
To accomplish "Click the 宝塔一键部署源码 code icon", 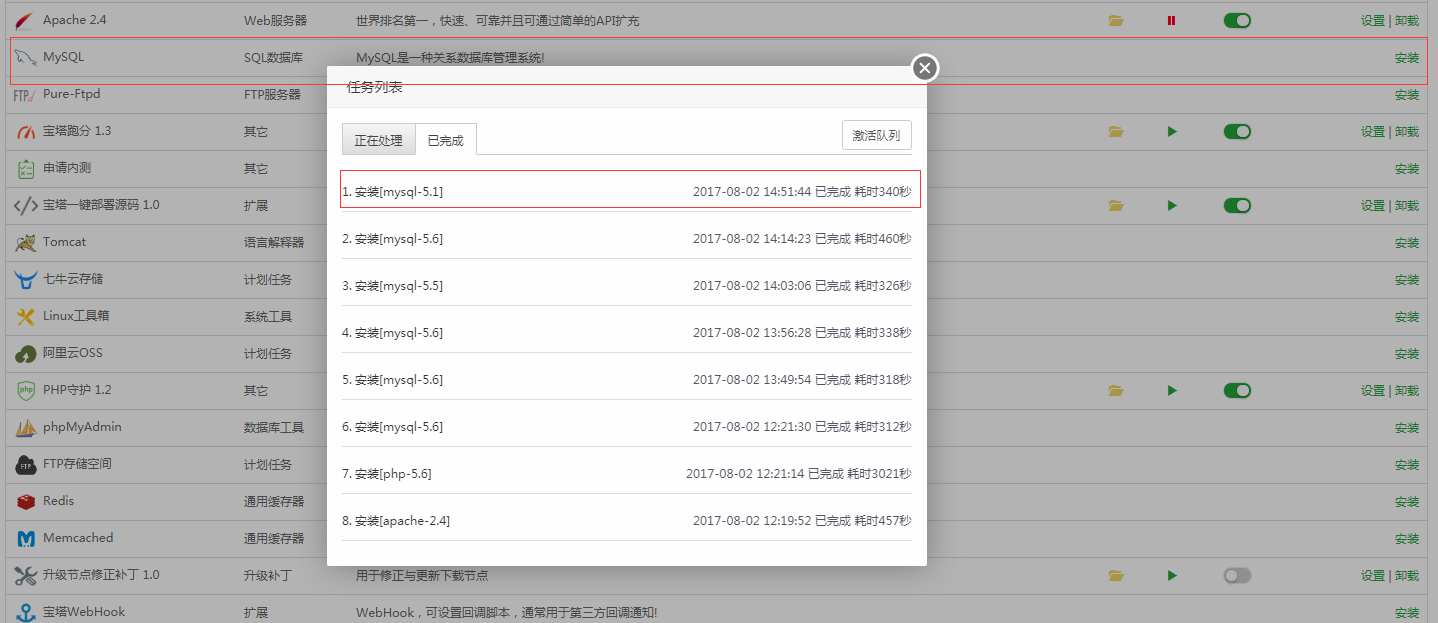I will [x=25, y=205].
